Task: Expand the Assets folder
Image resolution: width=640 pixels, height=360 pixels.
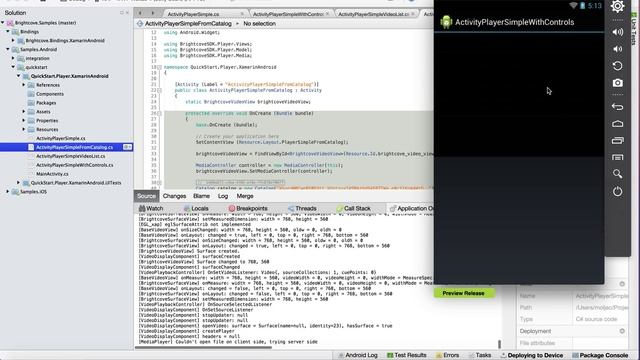Action: pyautogui.click(x=24, y=111)
